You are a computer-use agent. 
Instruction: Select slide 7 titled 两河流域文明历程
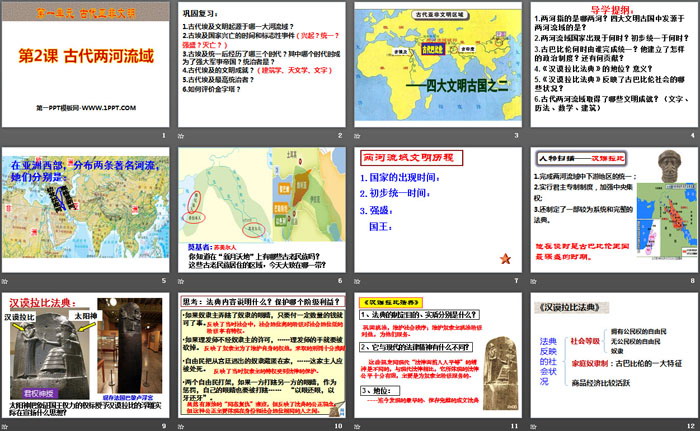click(438, 210)
